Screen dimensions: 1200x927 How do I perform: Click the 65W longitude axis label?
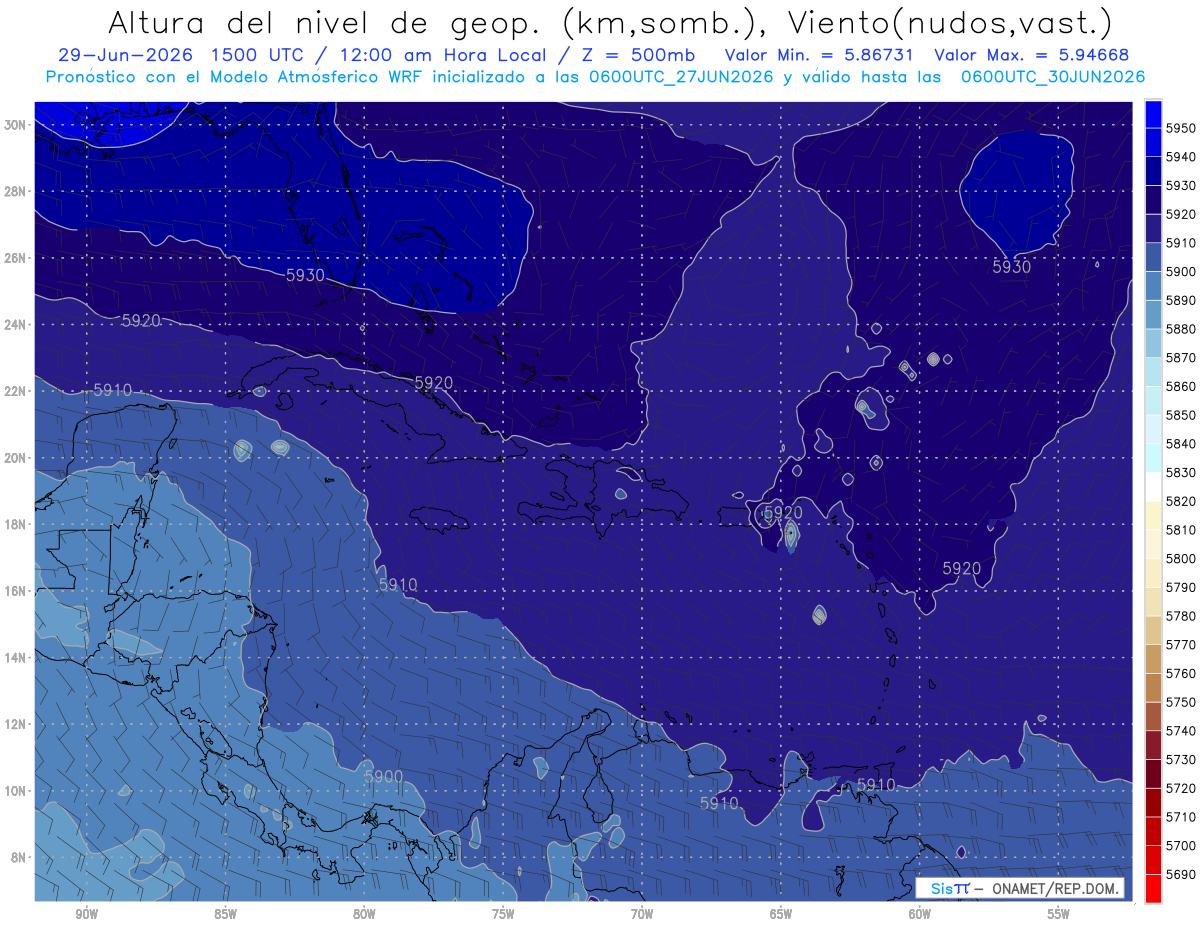781,914
